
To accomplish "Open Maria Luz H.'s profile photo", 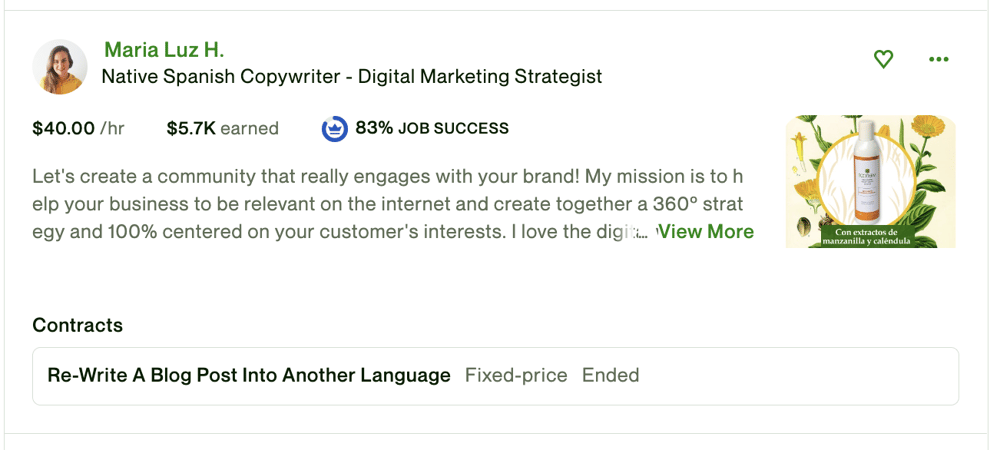I will pos(60,67).
